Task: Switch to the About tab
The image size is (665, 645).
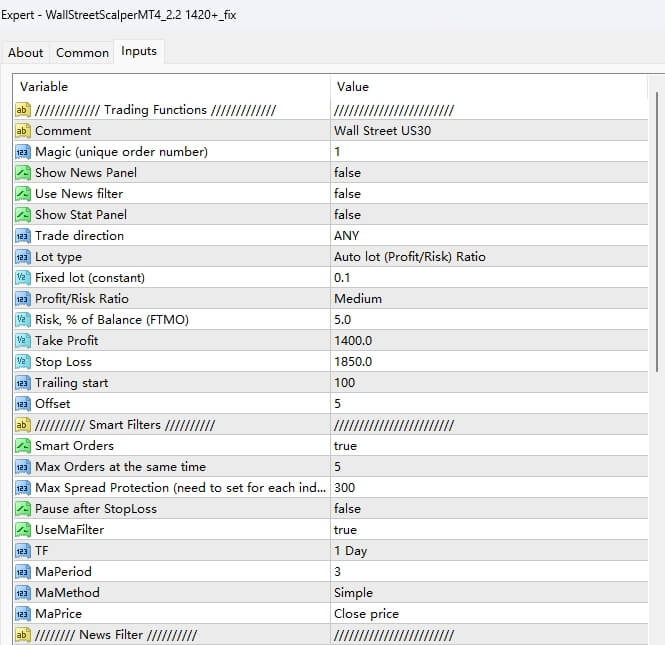Action: pyautogui.click(x=26, y=53)
